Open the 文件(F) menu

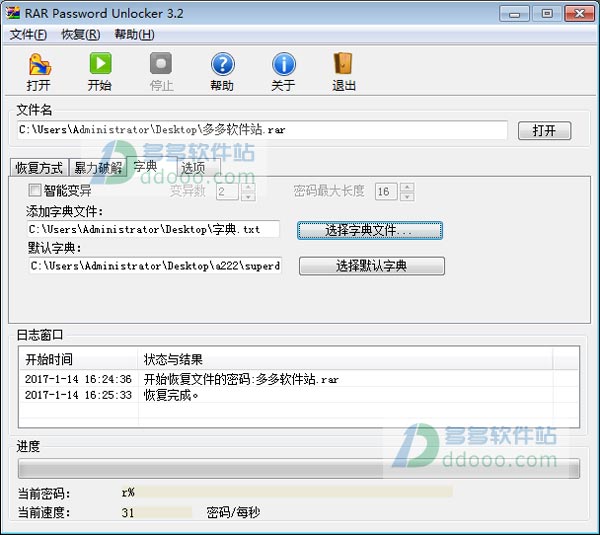pos(28,34)
